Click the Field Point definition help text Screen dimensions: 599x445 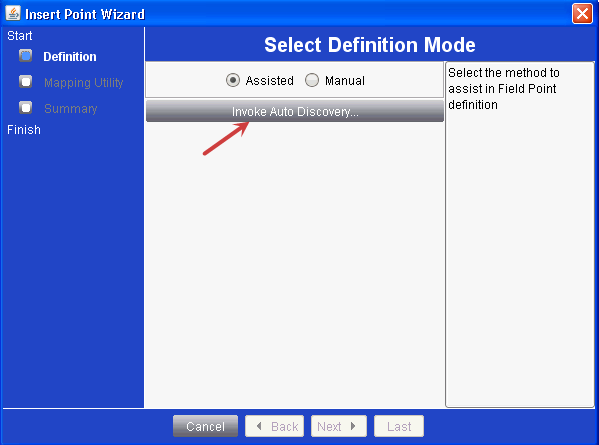[x=504, y=88]
